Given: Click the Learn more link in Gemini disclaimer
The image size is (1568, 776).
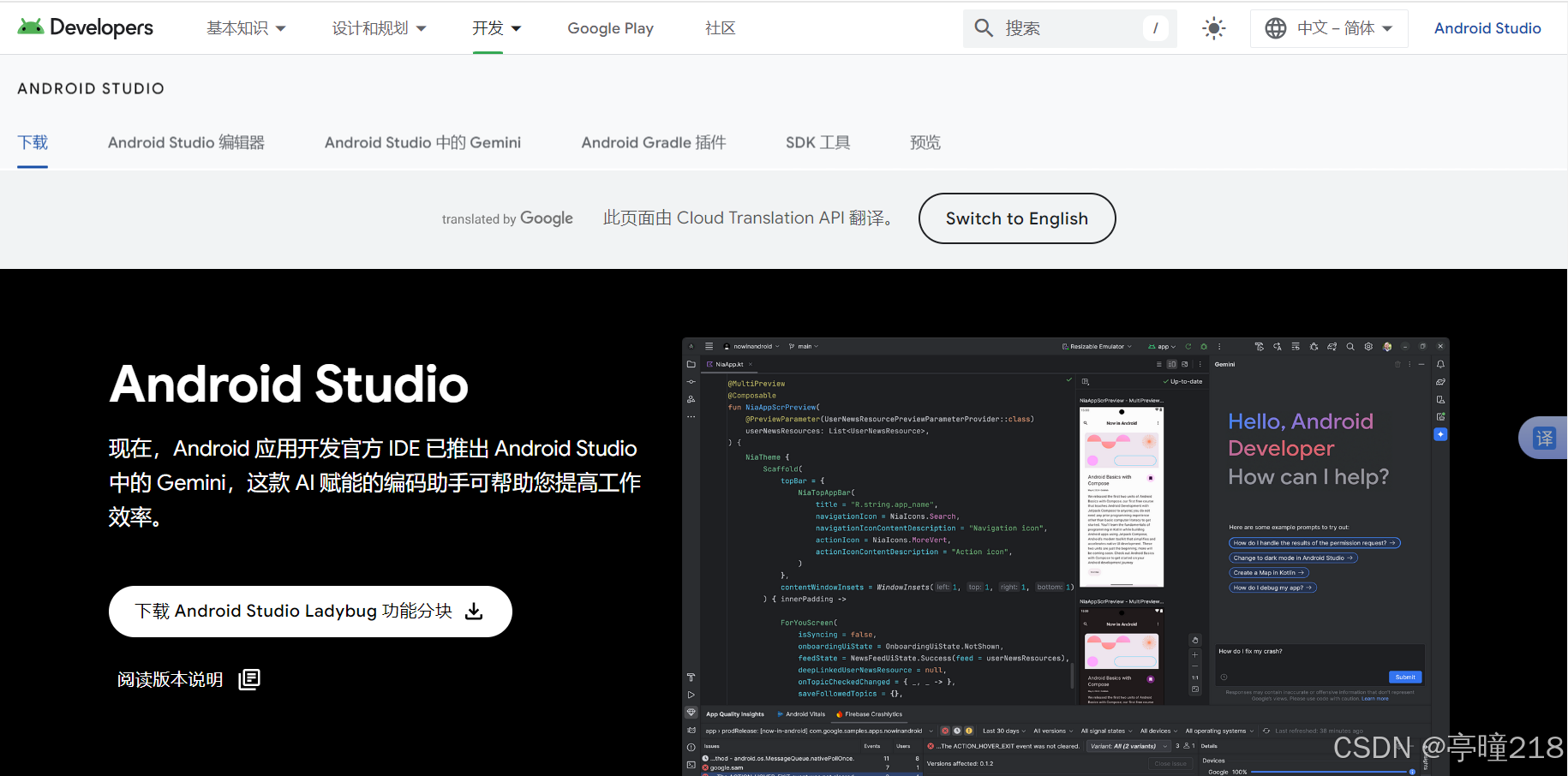Looking at the screenshot, I should [1375, 698].
